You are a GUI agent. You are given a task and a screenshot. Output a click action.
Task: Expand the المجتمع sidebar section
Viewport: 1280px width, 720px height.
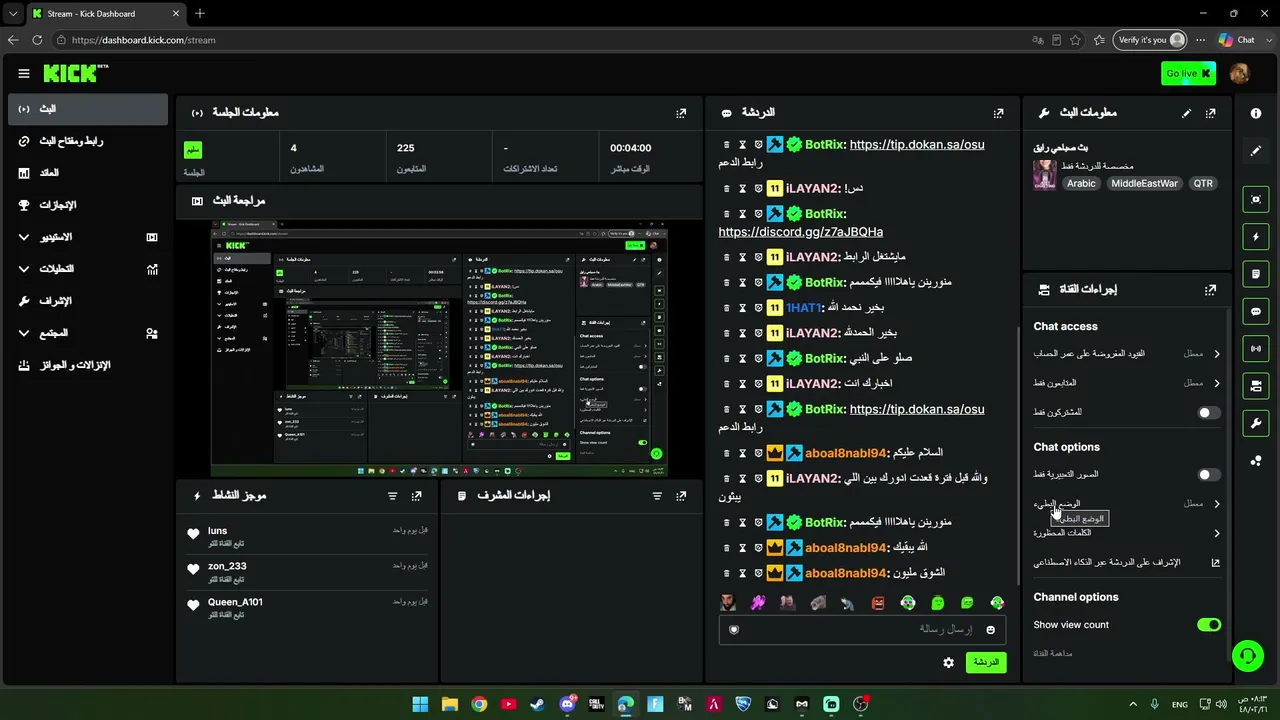[x=88, y=333]
